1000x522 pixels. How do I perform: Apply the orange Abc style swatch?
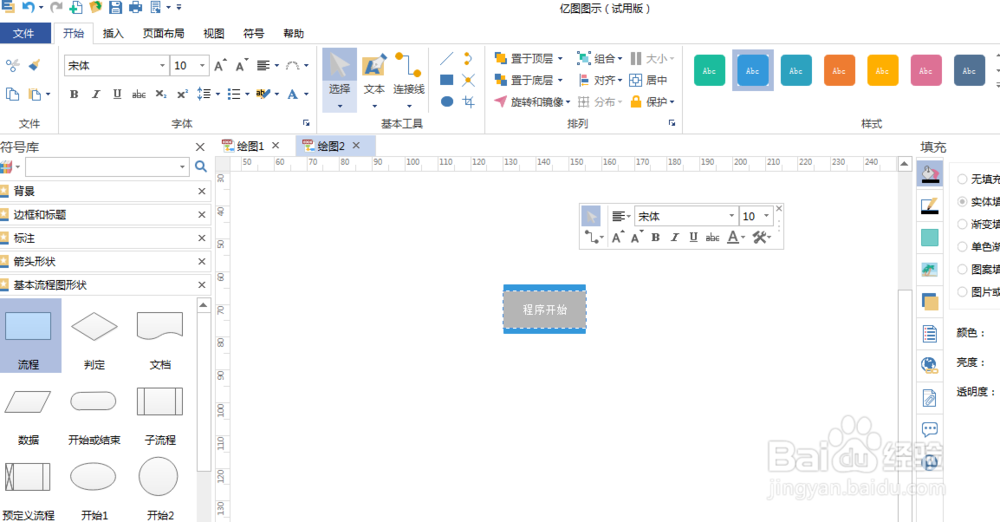tap(839, 71)
